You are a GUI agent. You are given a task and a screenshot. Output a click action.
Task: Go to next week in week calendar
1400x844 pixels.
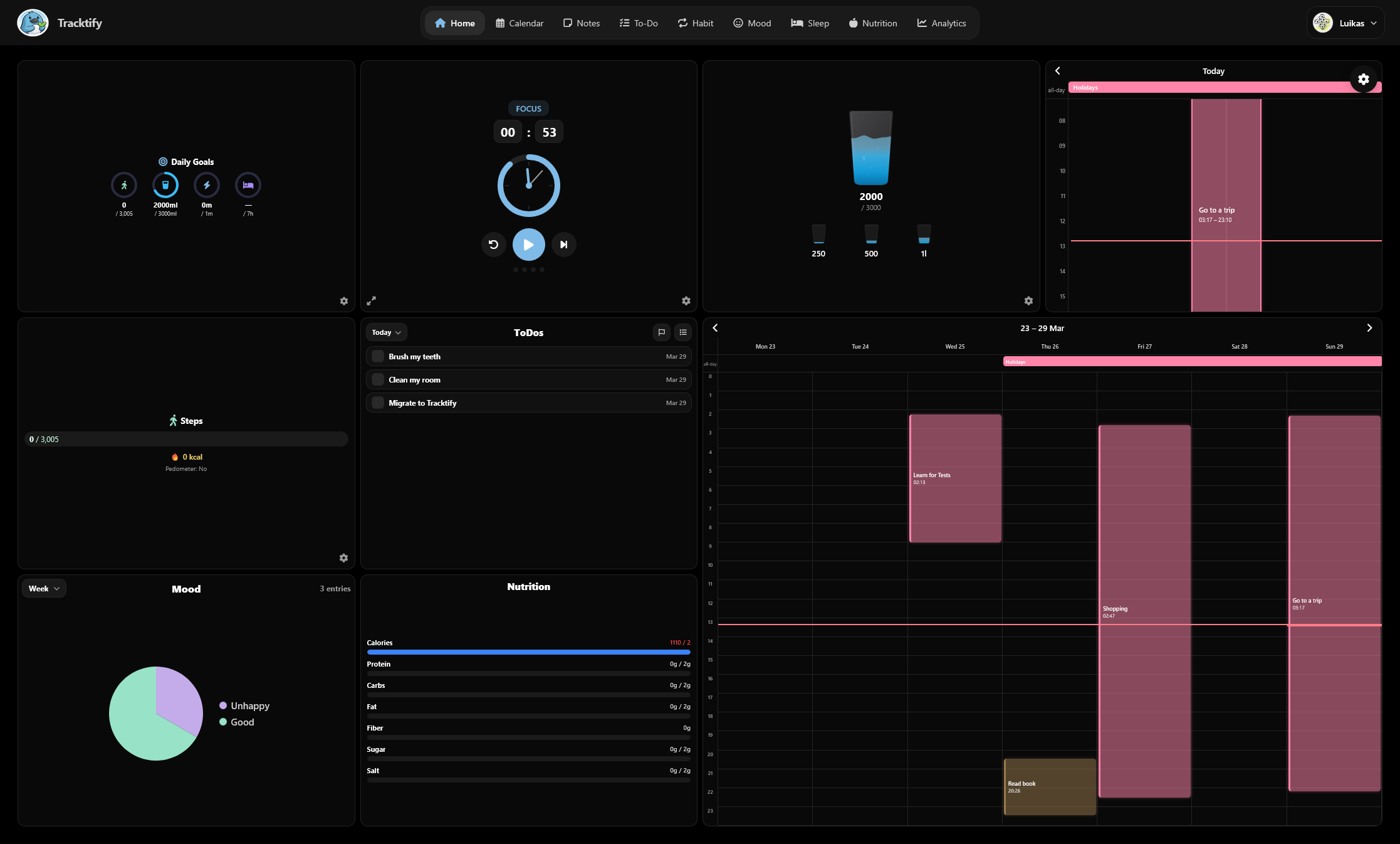point(1369,328)
